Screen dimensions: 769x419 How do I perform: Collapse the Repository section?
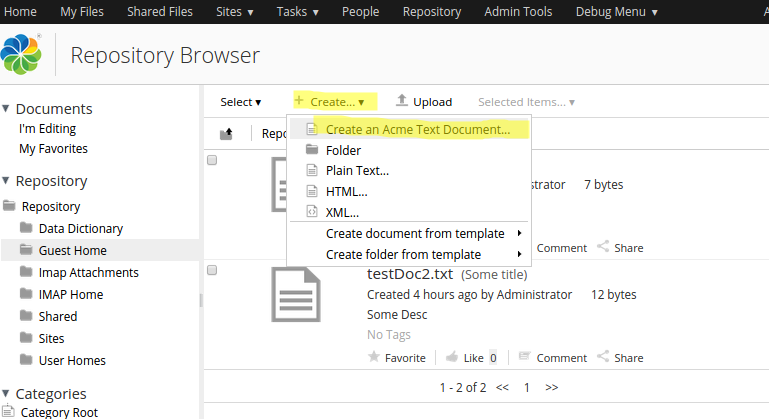click(x=6, y=181)
